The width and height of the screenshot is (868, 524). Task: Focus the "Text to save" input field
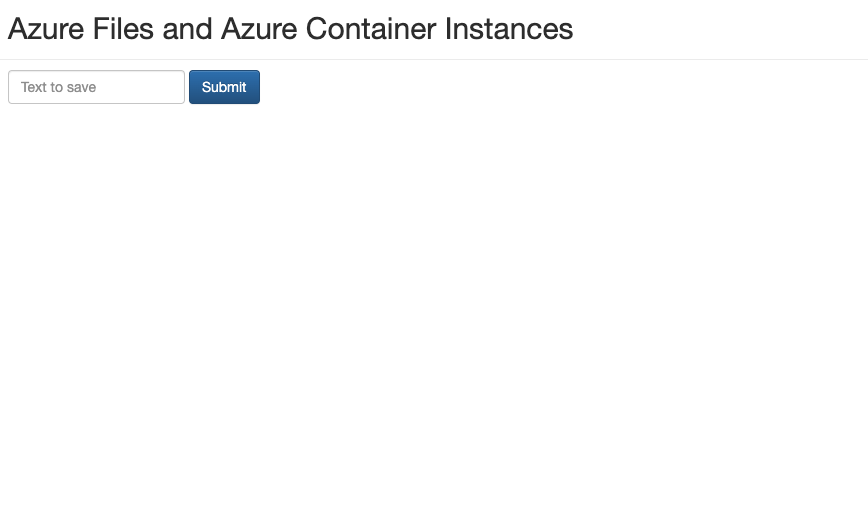[96, 87]
